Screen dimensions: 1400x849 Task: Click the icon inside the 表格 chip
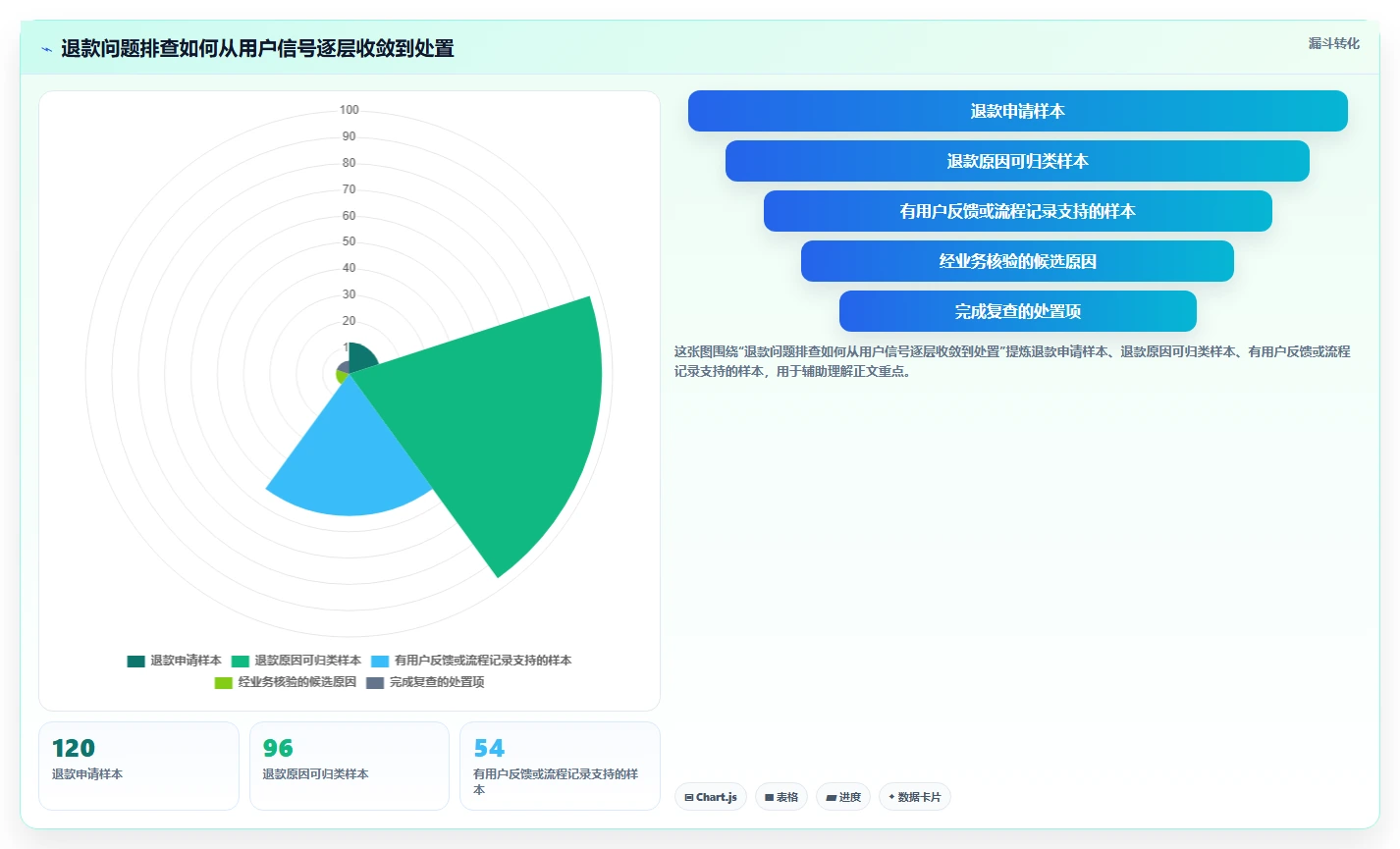770,798
